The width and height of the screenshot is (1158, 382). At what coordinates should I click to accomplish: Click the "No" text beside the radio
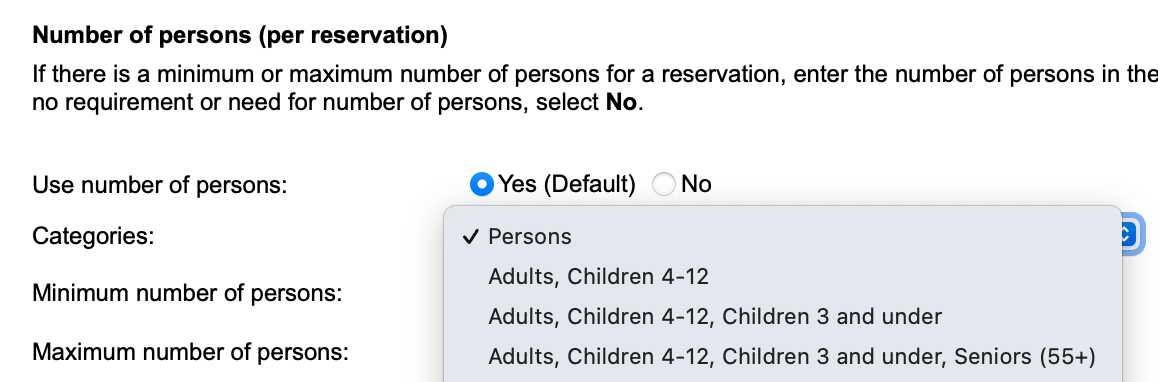point(696,184)
